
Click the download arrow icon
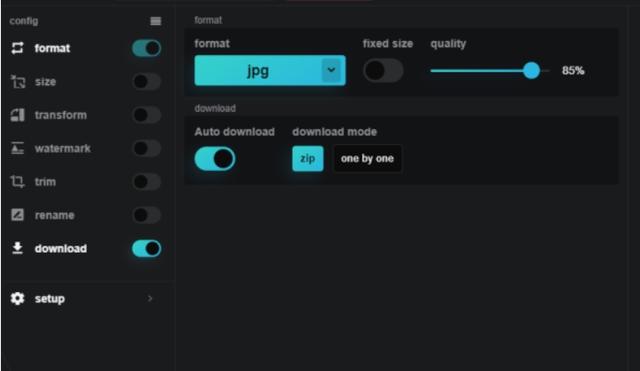pos(17,248)
